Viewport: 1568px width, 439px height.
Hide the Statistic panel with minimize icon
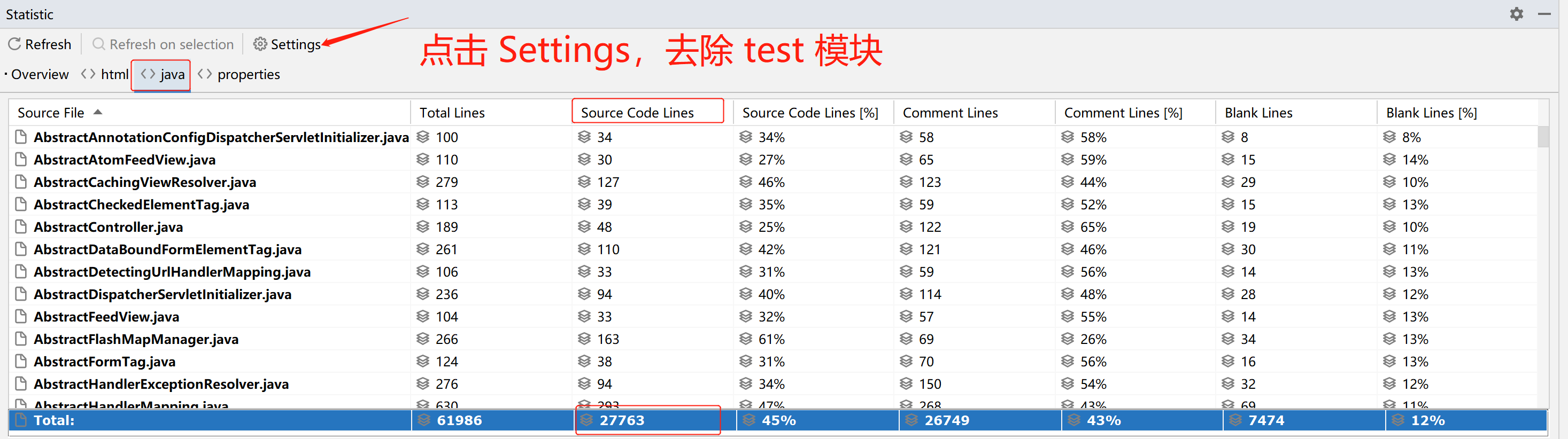[x=1544, y=14]
